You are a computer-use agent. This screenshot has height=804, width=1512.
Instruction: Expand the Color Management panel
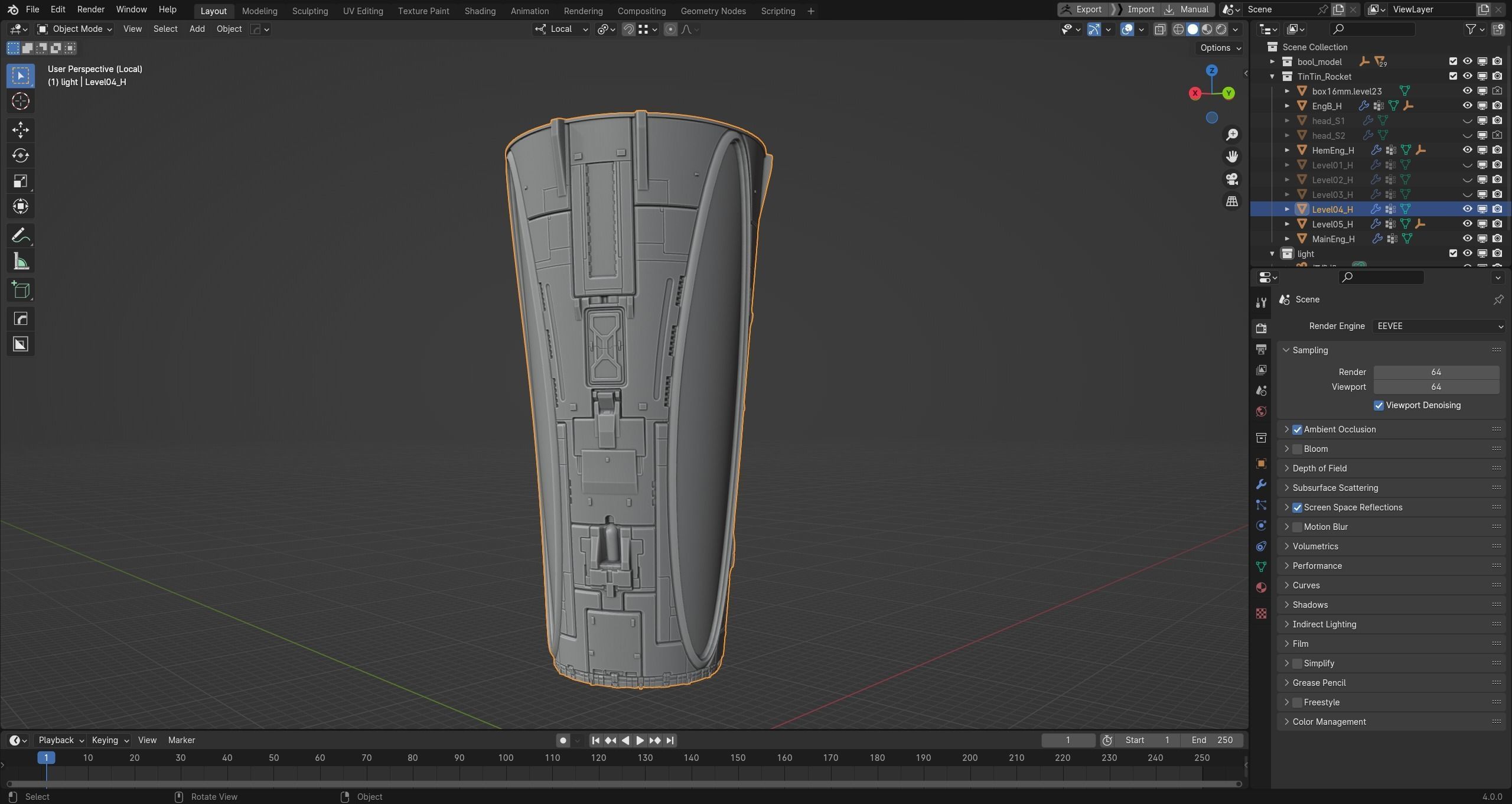(1329, 722)
